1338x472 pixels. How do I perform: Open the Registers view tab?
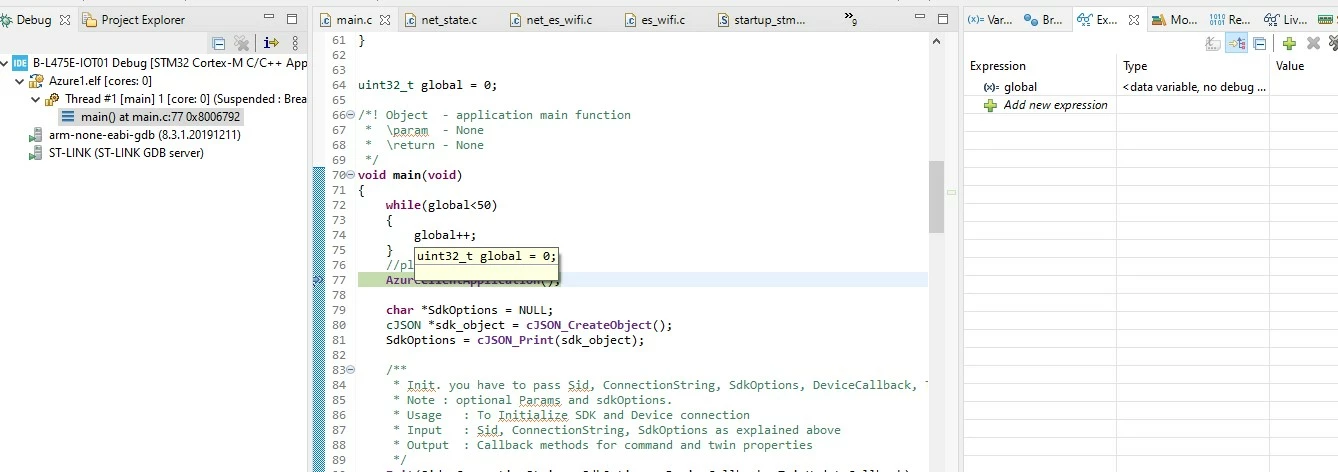(x=1230, y=19)
